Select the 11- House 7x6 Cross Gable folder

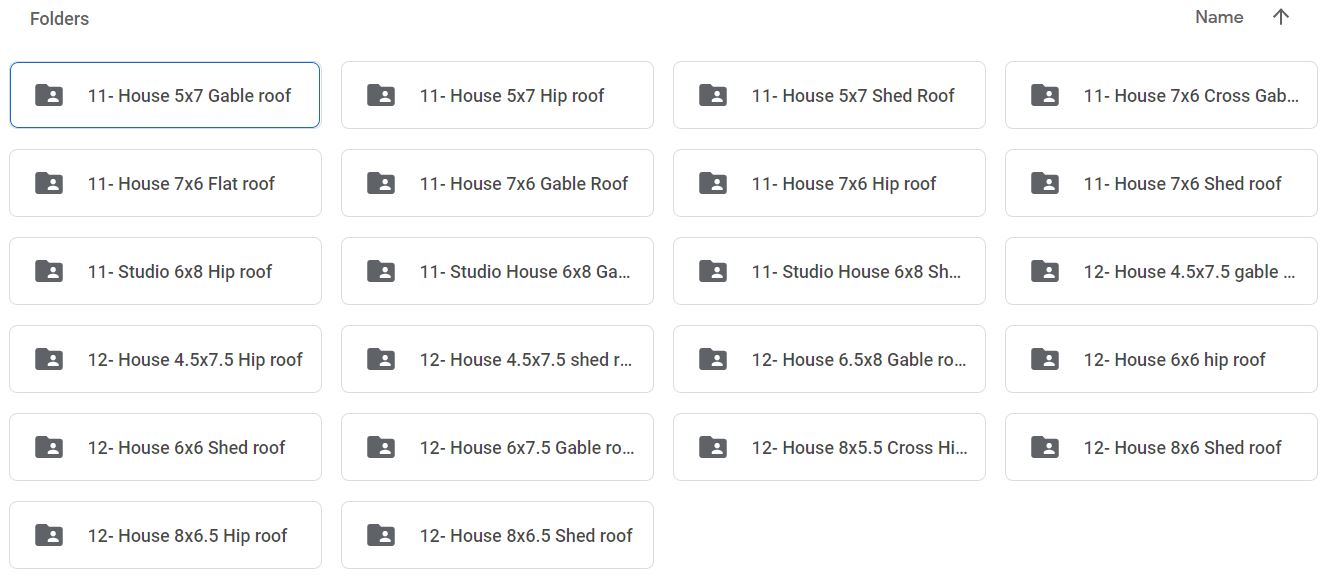(x=1161, y=95)
